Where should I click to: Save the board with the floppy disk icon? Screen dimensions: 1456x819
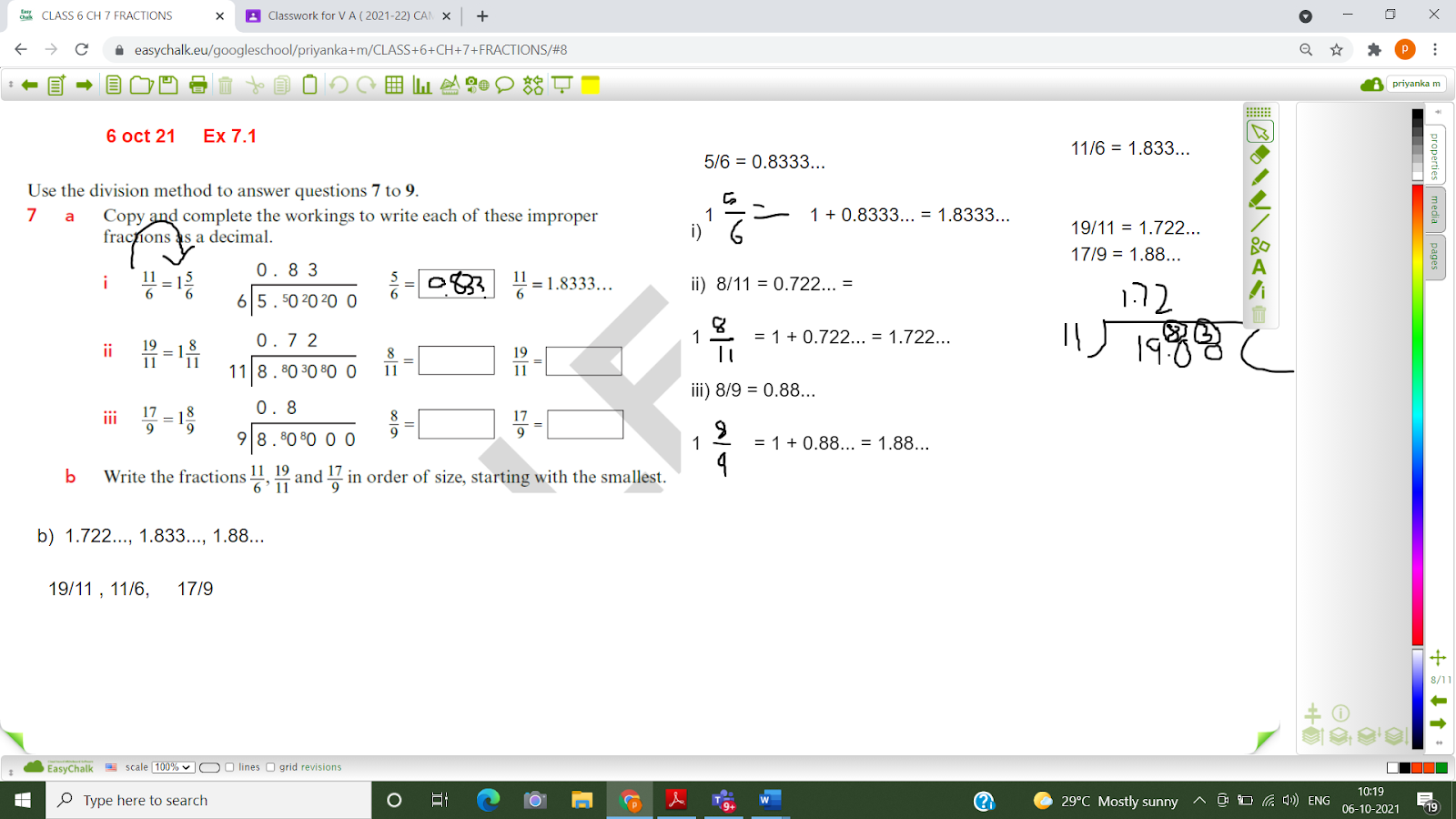(x=168, y=85)
